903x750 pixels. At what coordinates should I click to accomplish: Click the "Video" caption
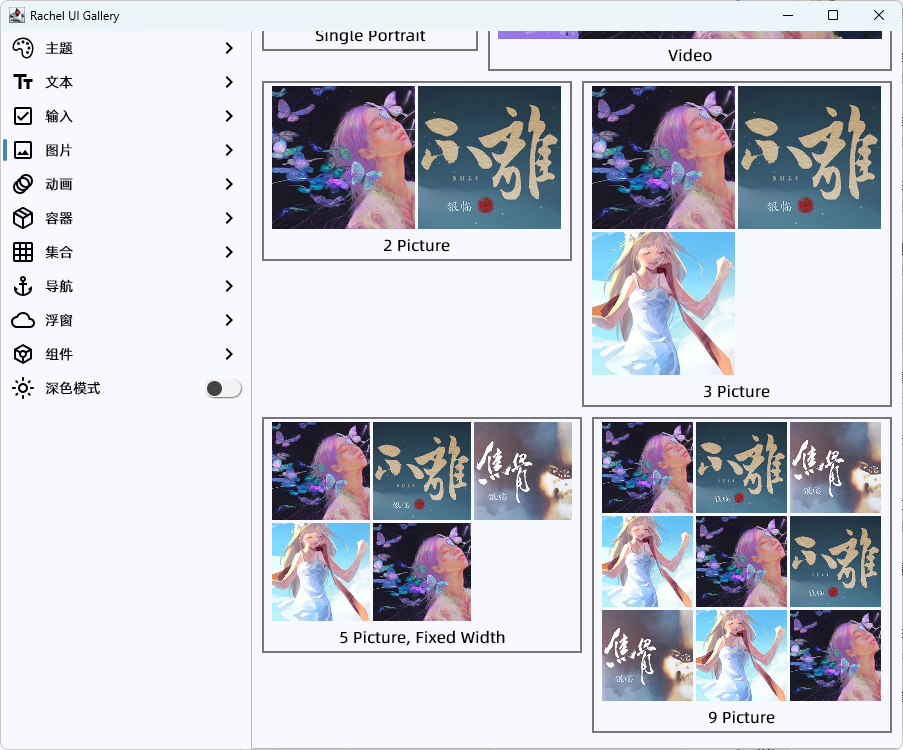pos(690,56)
